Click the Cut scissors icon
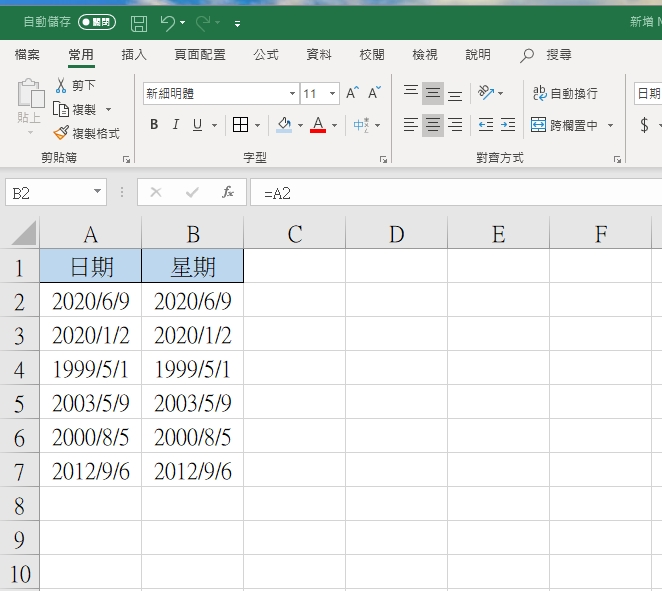The width and height of the screenshot is (662, 591). (62, 86)
